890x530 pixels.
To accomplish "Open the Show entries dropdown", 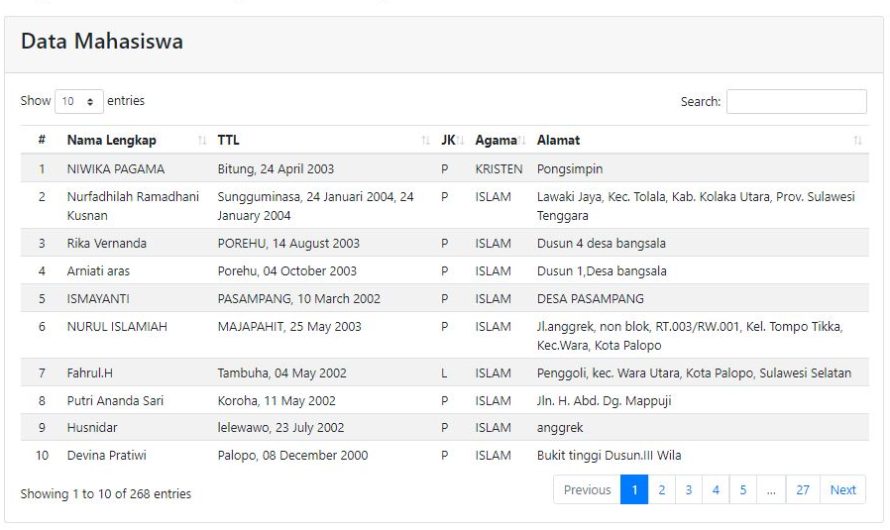I will coord(79,101).
